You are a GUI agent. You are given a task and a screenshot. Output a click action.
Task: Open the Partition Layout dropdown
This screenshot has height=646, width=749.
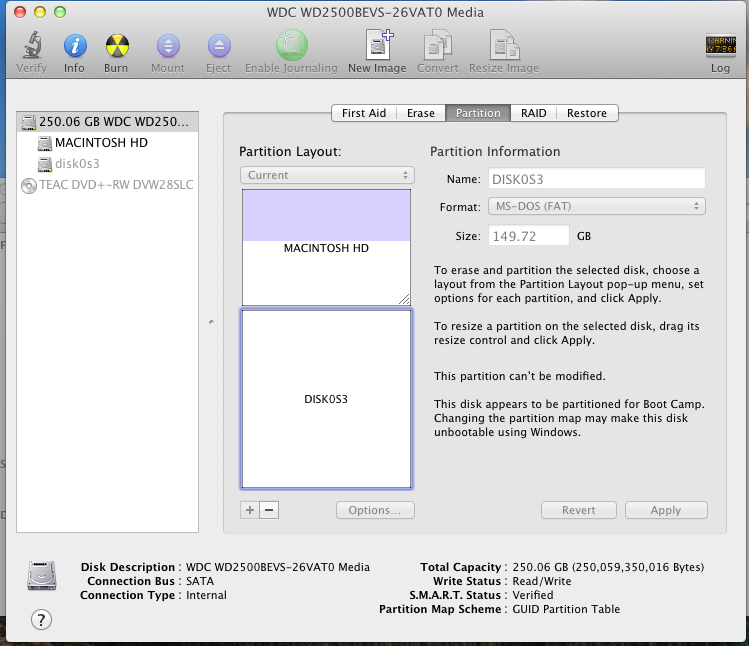click(x=327, y=175)
